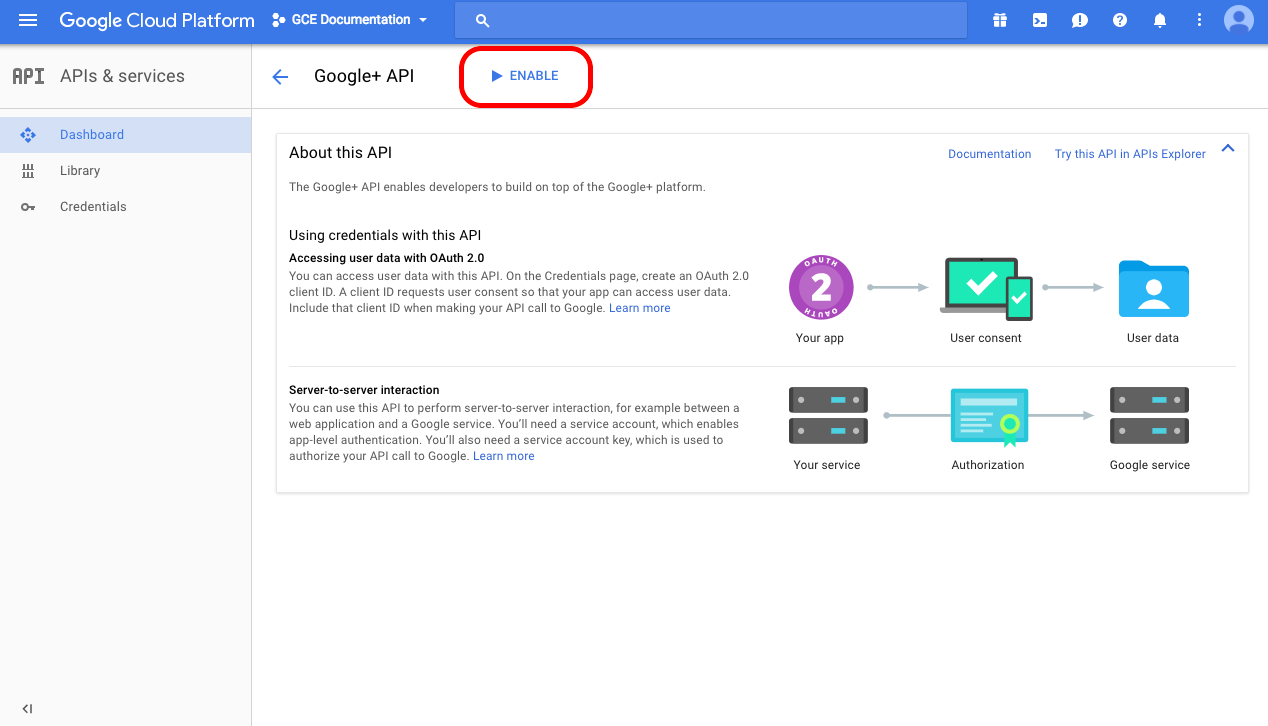The width and height of the screenshot is (1268, 726).
Task: Click the Accessing user data with OAuth 2.0 subheading
Action: (x=386, y=258)
